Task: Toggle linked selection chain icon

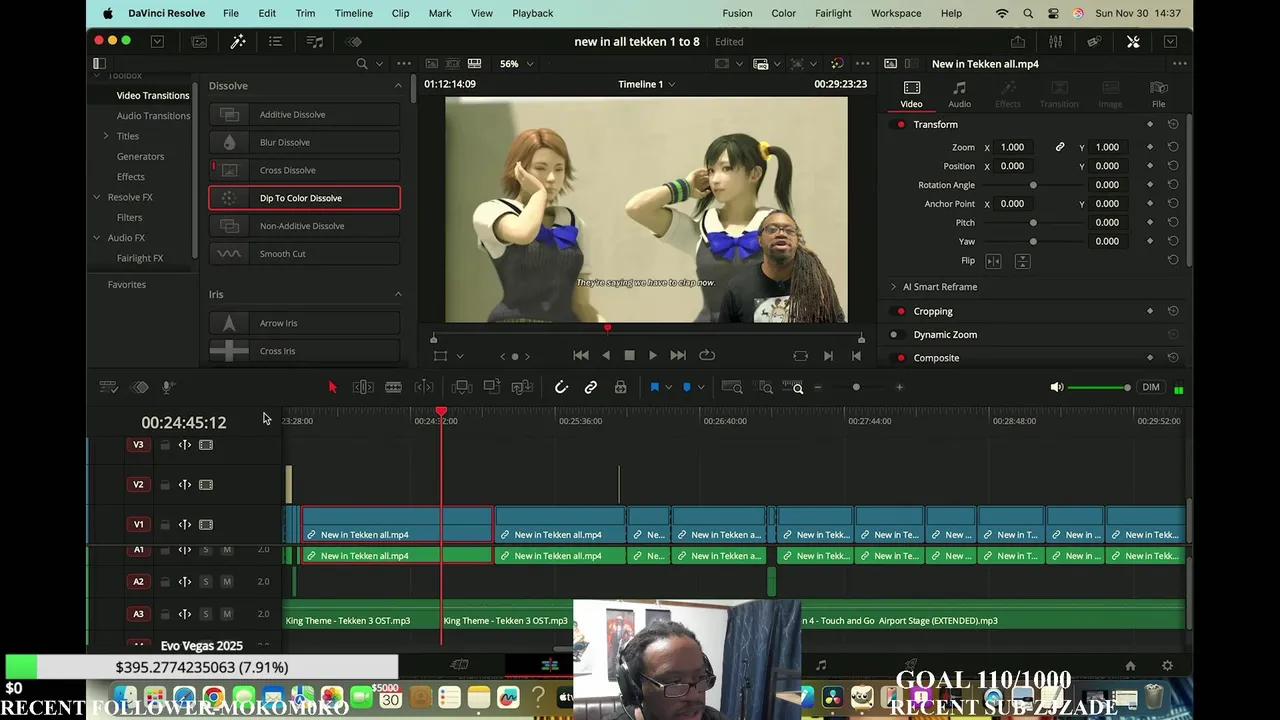Action: pos(591,387)
